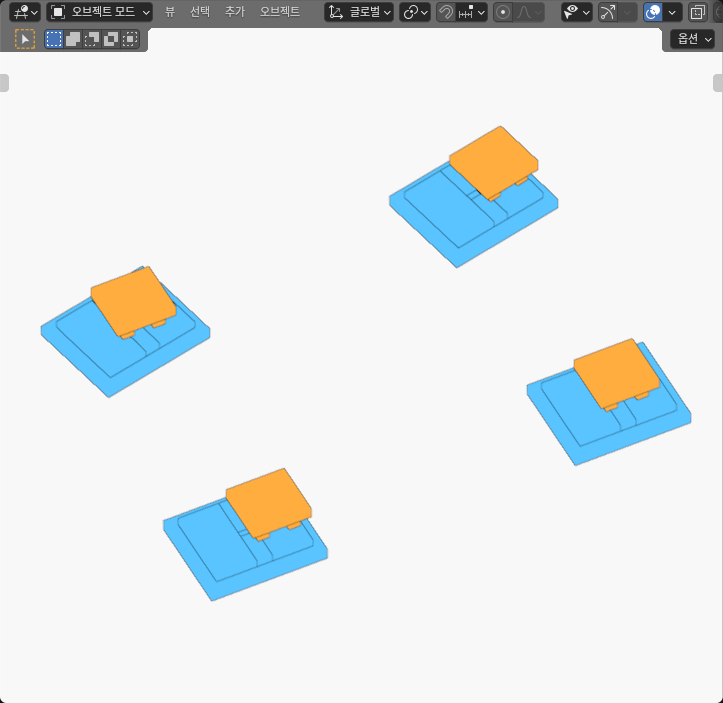Image resolution: width=723 pixels, height=703 pixels.
Task: Choose the set new selection mode
Action: 54,39
